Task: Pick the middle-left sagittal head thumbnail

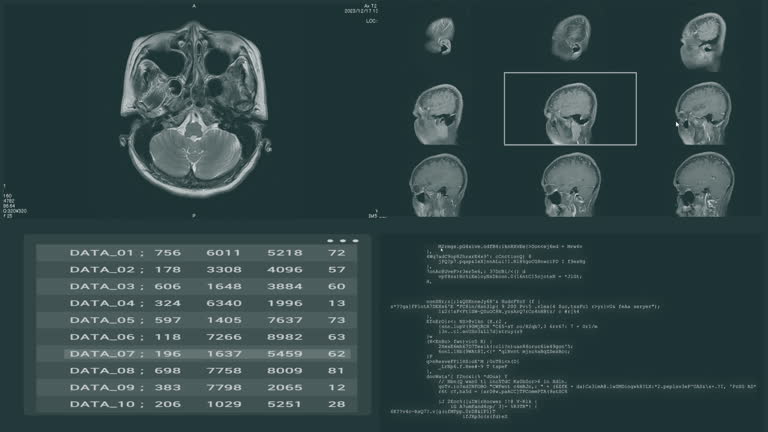Action: pyautogui.click(x=438, y=114)
